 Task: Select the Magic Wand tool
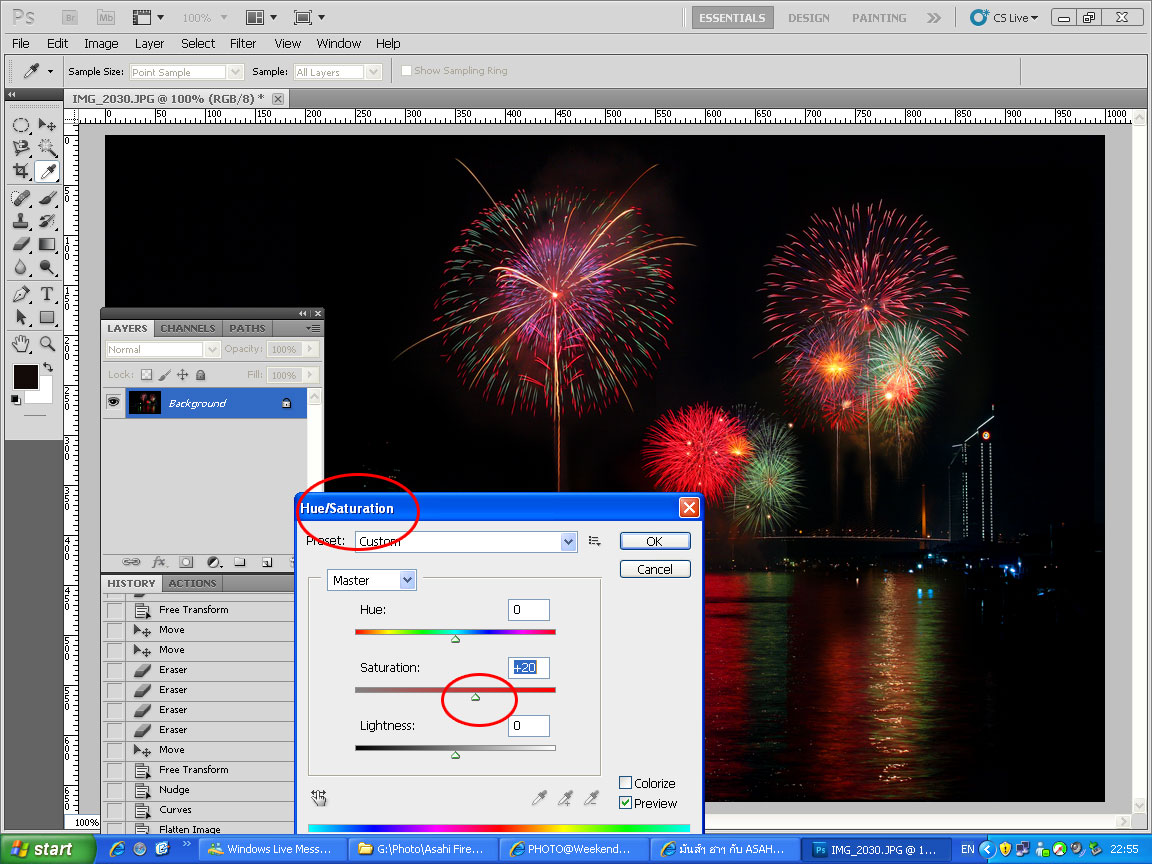coord(47,148)
